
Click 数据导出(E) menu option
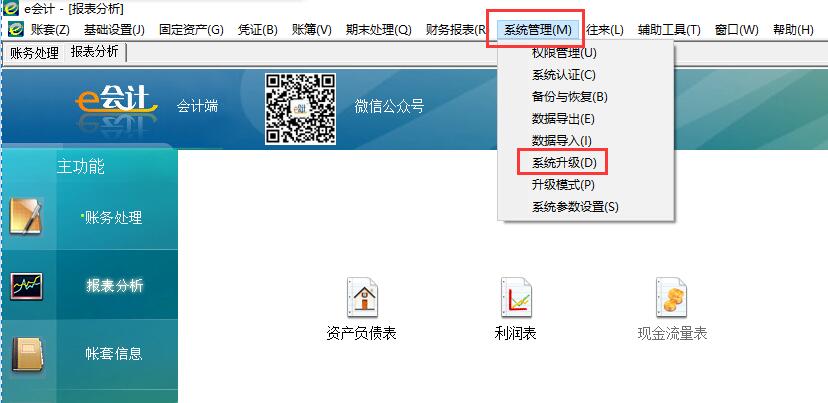(564, 119)
